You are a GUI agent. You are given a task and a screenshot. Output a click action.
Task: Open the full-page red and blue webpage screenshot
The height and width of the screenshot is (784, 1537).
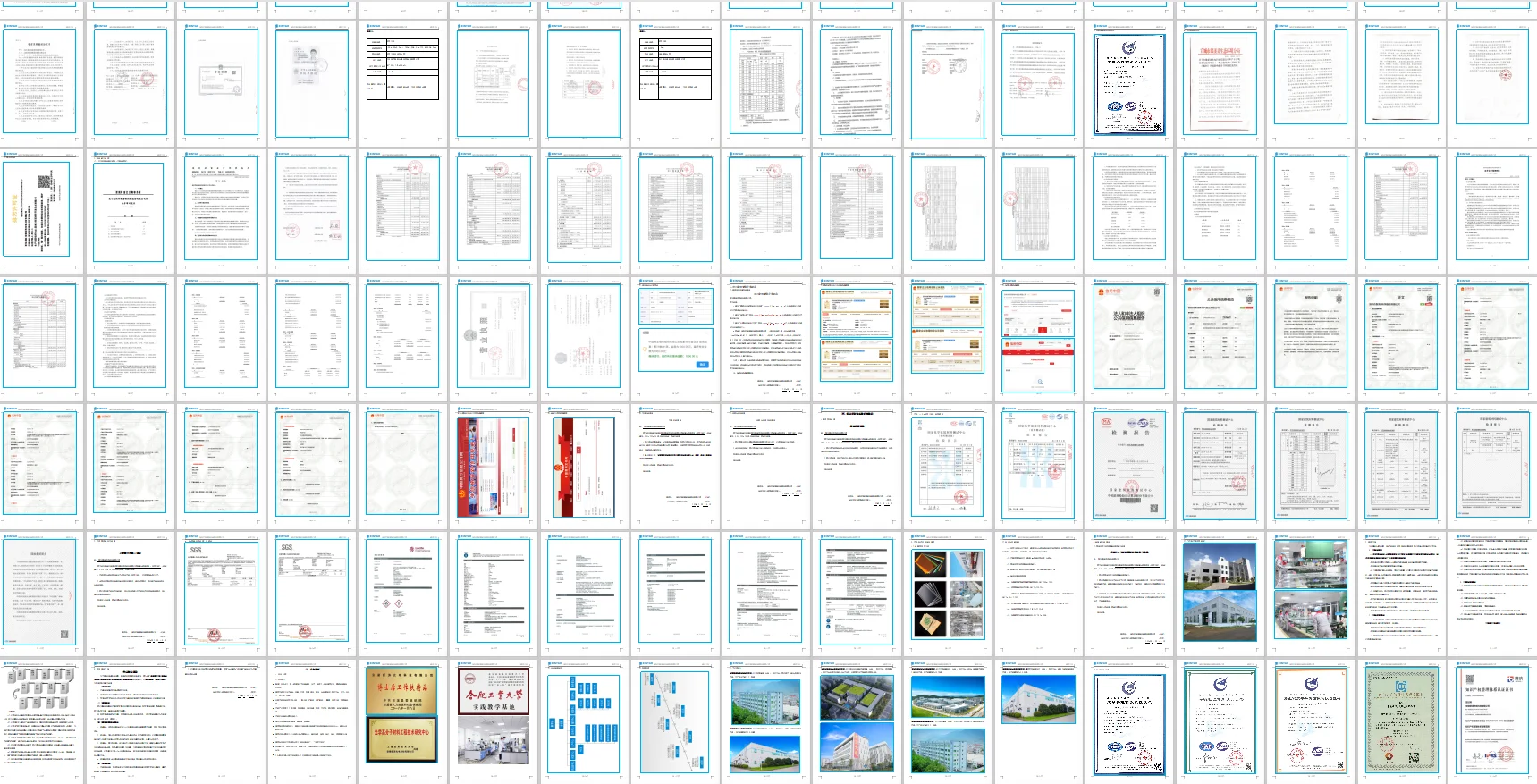(x=494, y=467)
